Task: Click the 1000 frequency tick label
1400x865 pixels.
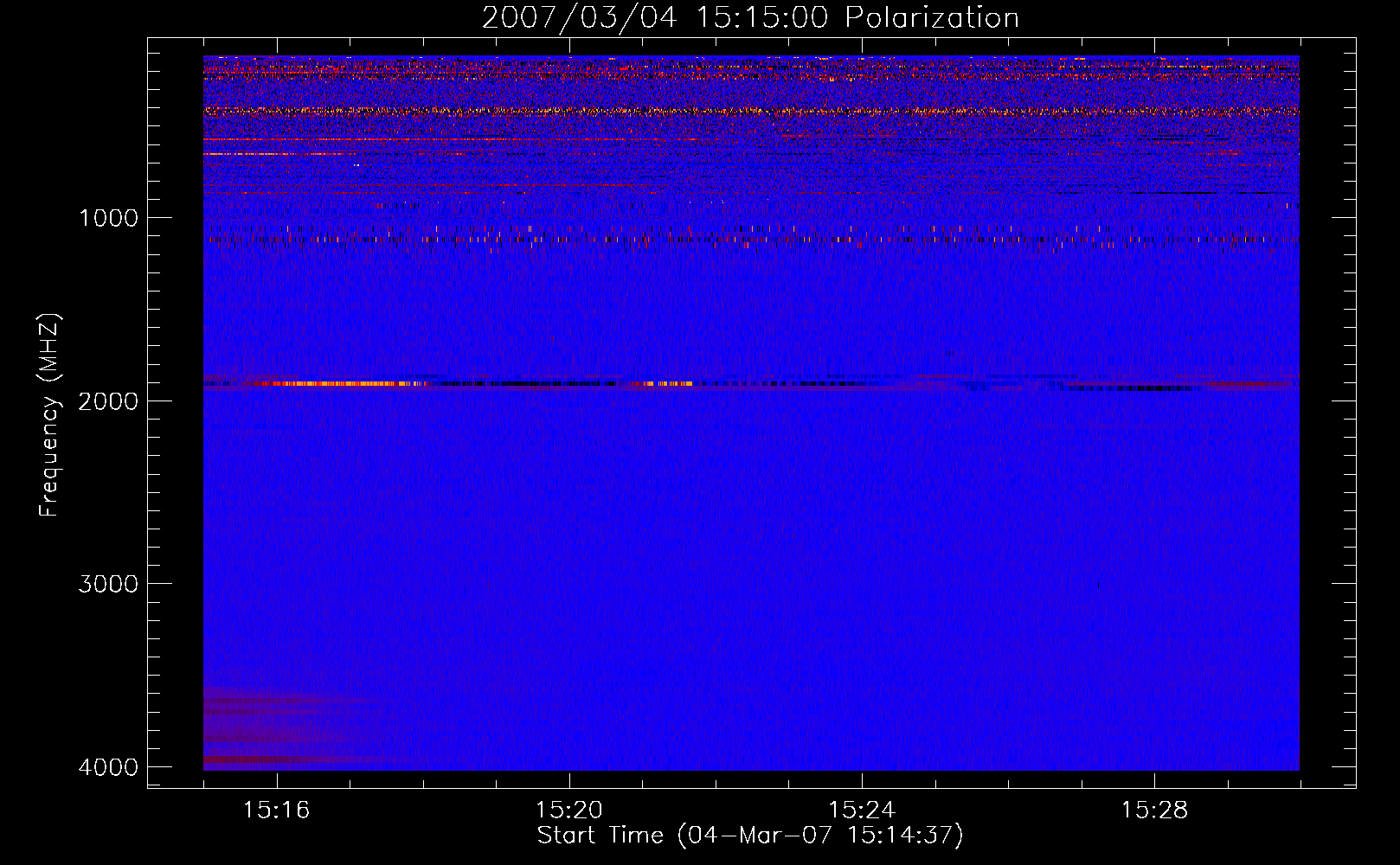Action: [108, 218]
